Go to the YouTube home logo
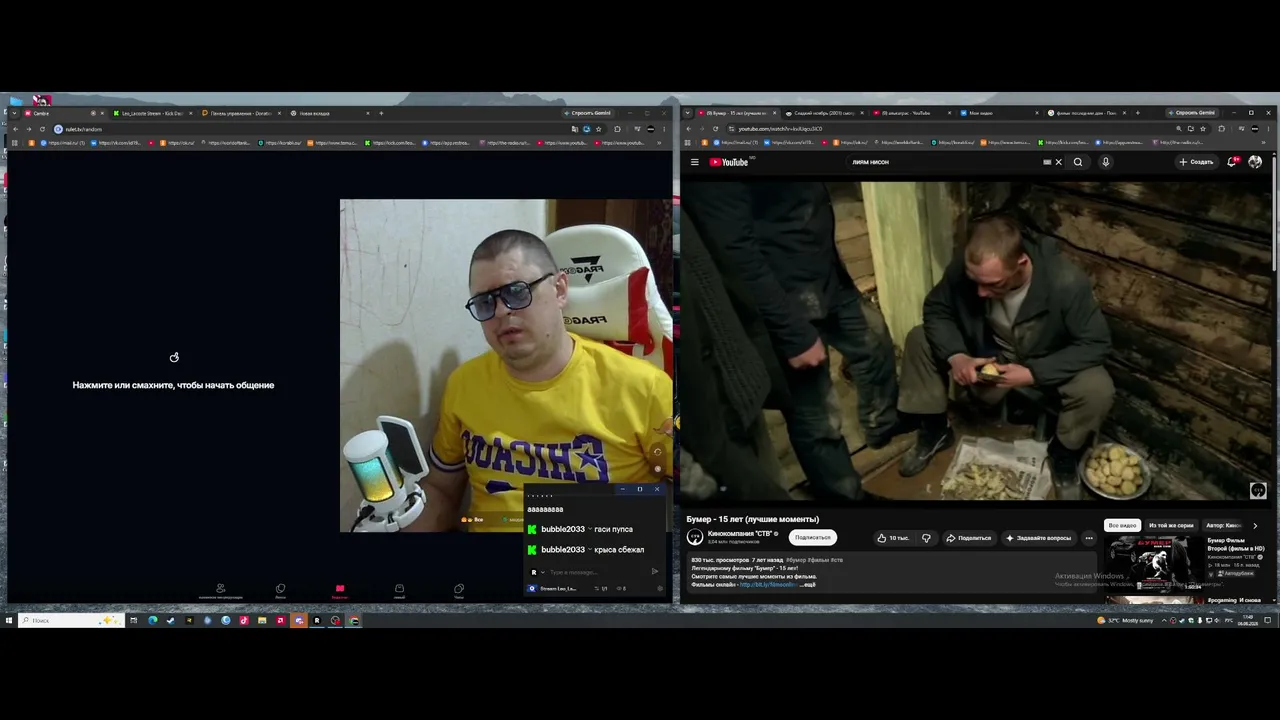 coord(729,162)
